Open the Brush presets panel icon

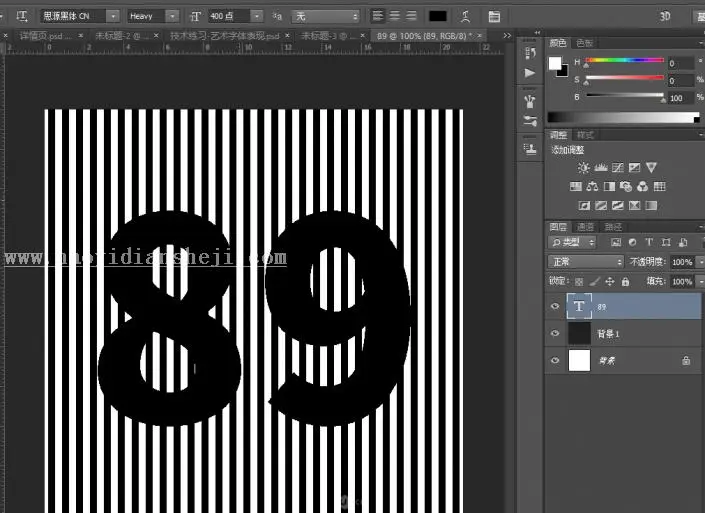tap(530, 102)
